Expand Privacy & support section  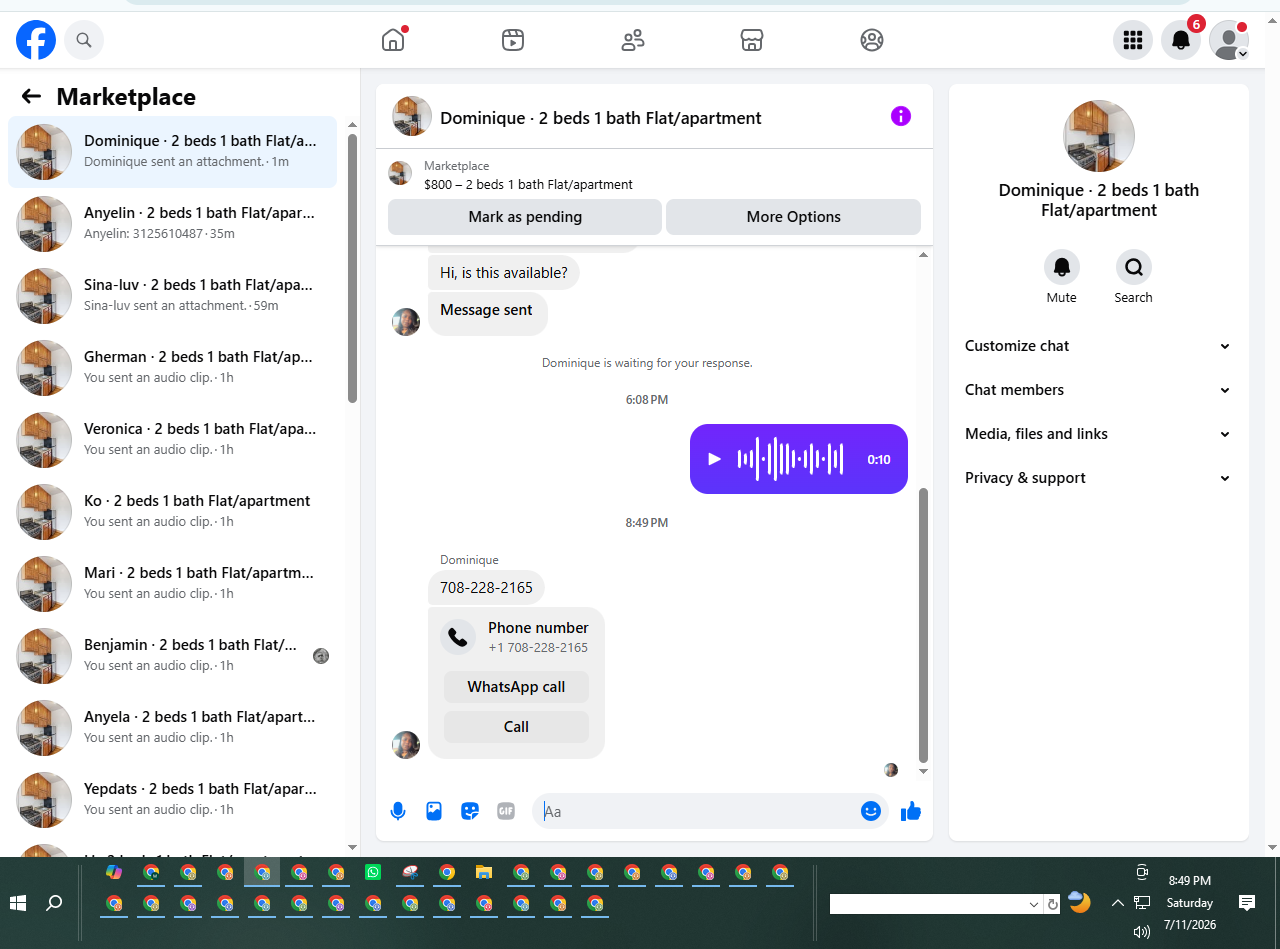pyautogui.click(x=1098, y=478)
